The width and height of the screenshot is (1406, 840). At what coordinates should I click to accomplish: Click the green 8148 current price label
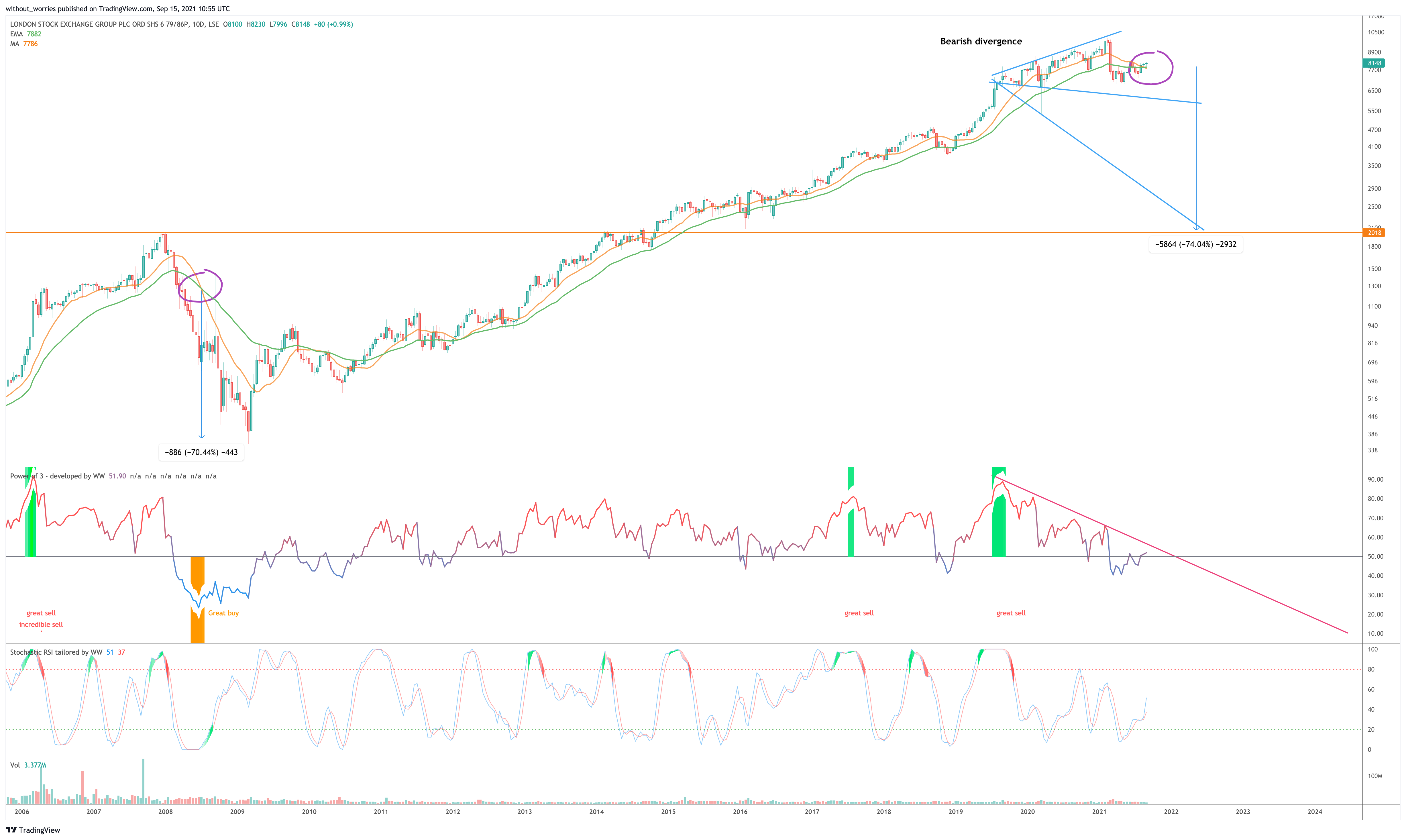(x=1374, y=63)
